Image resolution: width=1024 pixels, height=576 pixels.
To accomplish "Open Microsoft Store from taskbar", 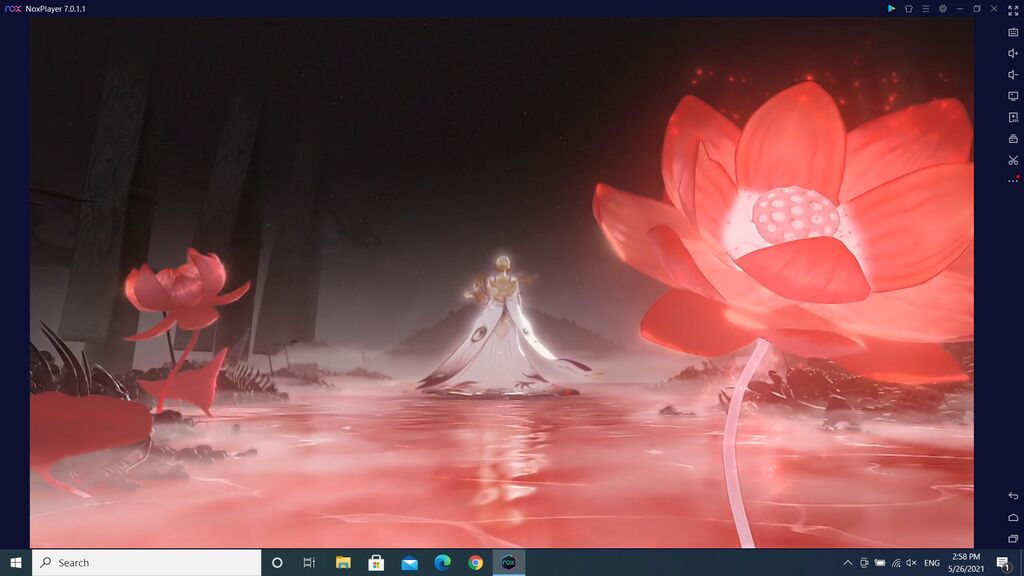I will tap(376, 562).
